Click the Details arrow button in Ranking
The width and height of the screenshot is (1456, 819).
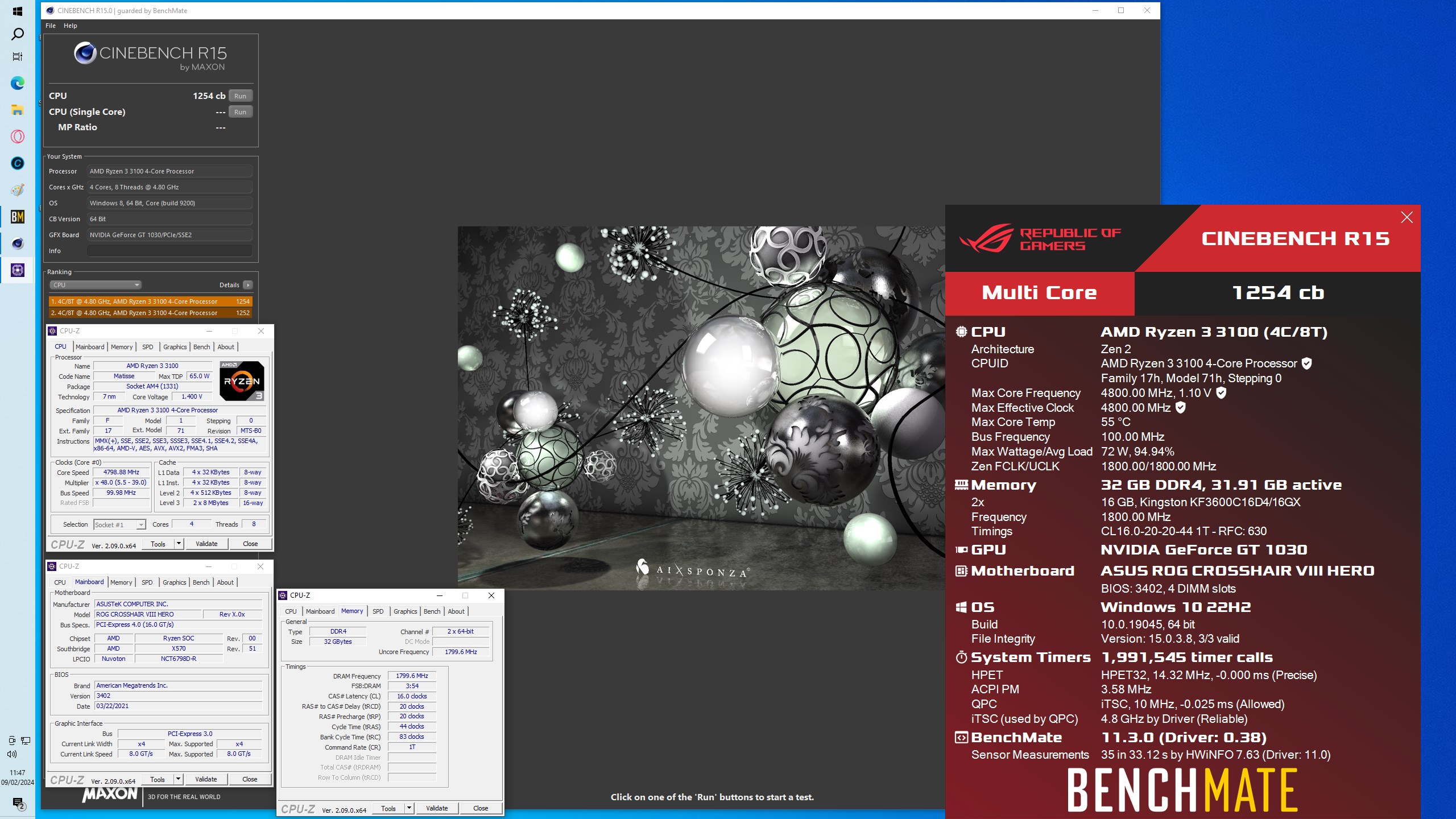pyautogui.click(x=247, y=285)
